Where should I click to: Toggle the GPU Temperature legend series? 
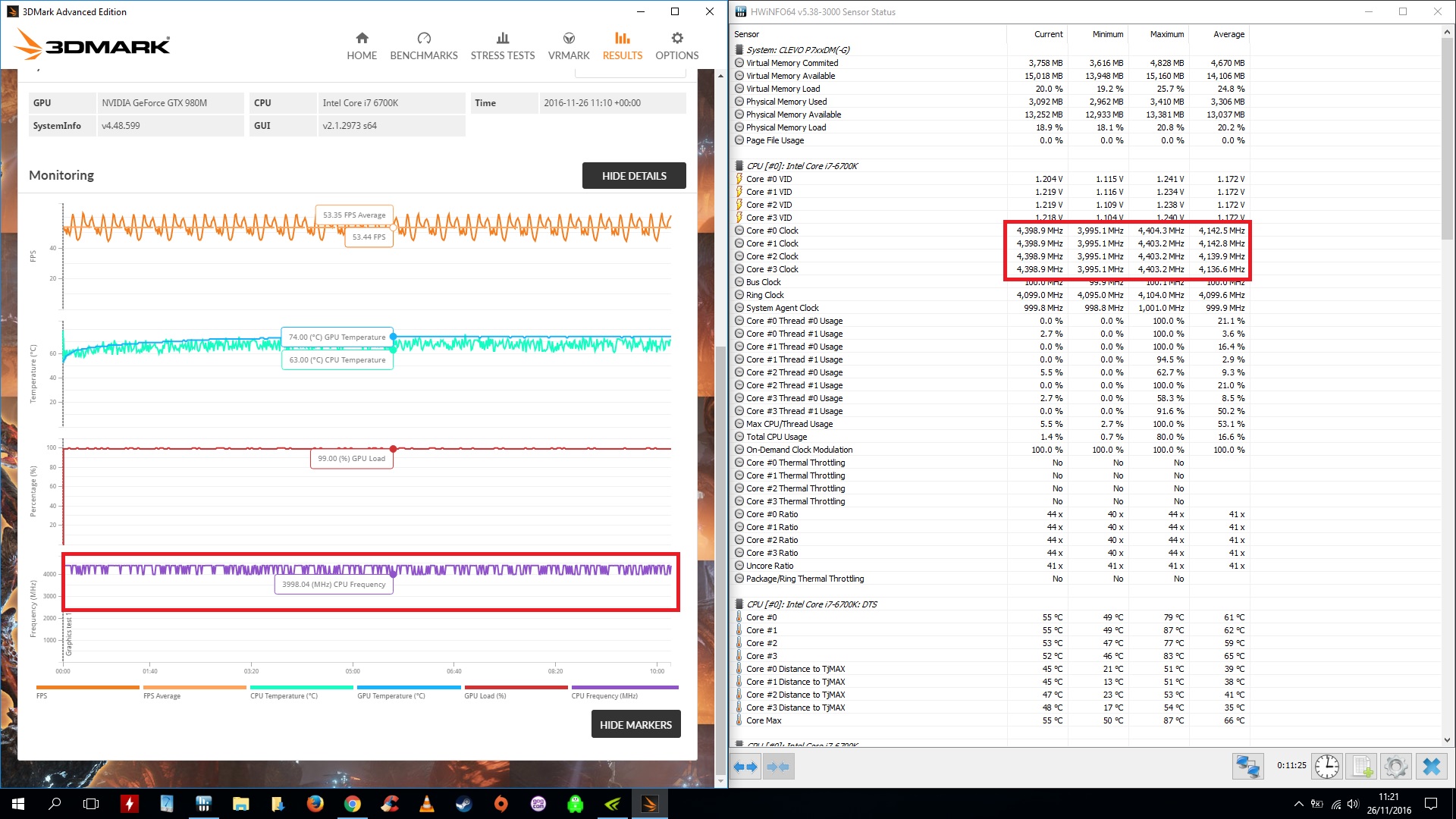tap(409, 692)
